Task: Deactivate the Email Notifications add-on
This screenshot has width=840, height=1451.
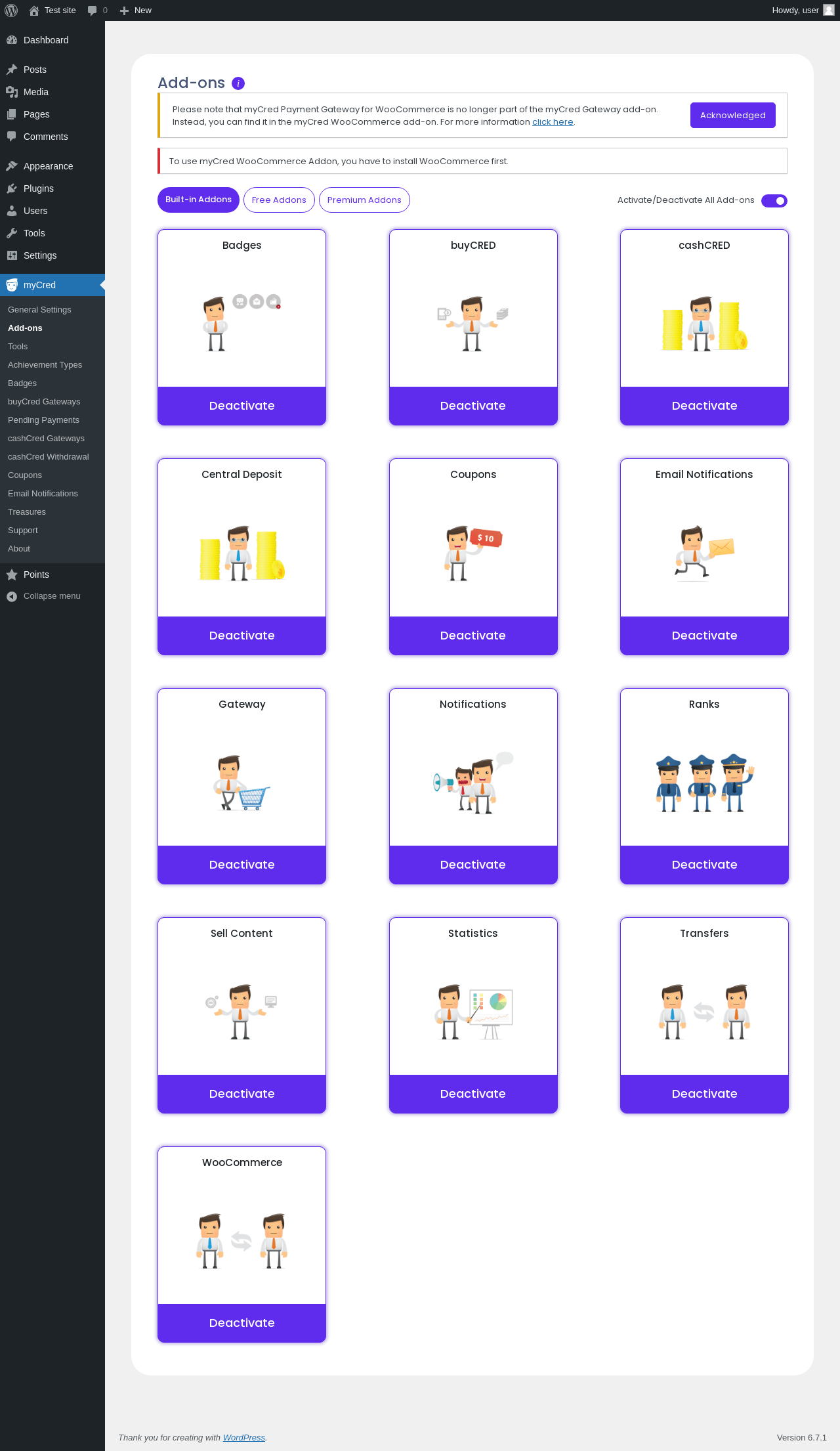Action: [704, 636]
